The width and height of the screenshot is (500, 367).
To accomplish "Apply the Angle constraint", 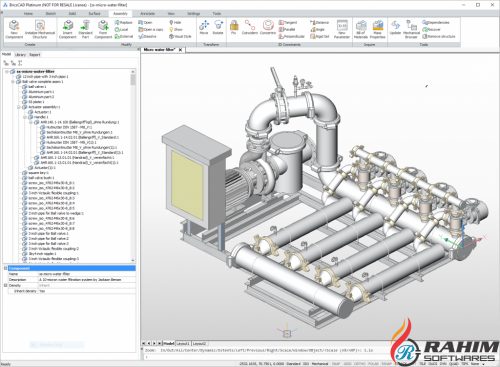I will click(x=317, y=29).
